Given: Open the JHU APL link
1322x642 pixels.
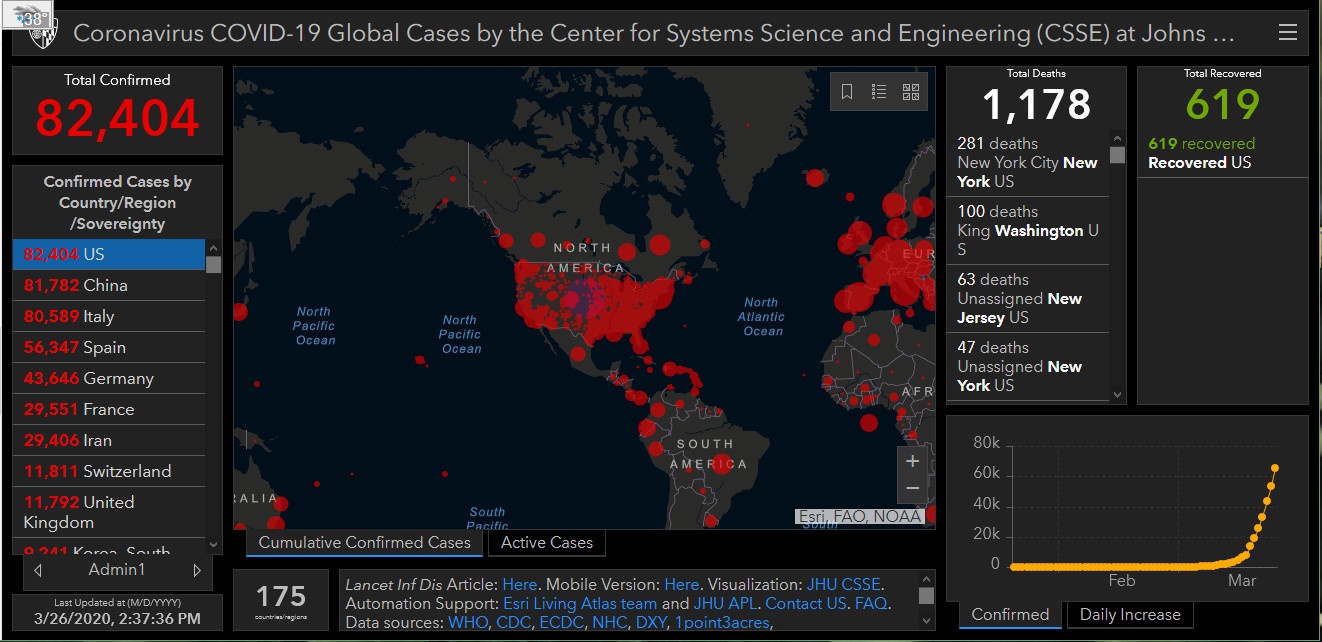Looking at the screenshot, I should (x=726, y=603).
